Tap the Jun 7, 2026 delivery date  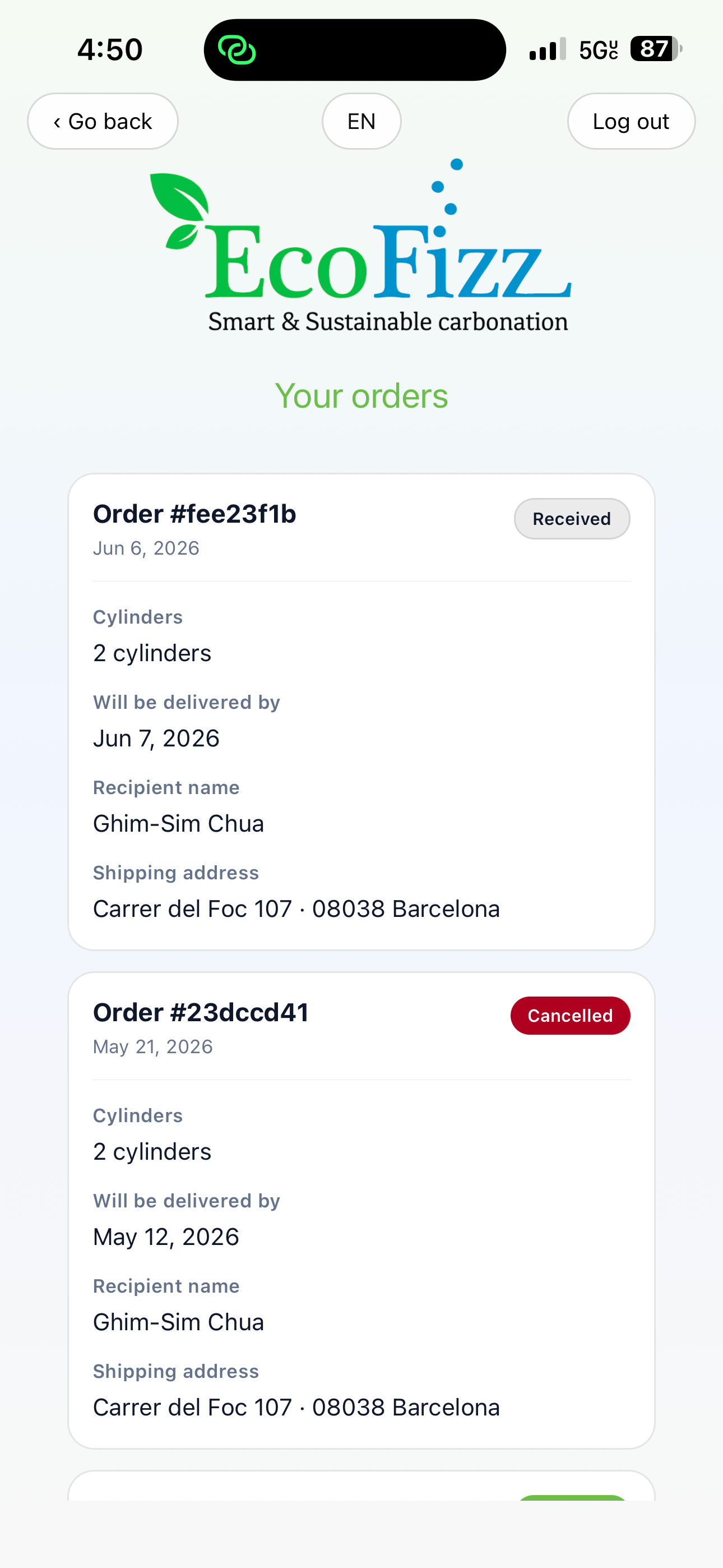pyautogui.click(x=156, y=739)
